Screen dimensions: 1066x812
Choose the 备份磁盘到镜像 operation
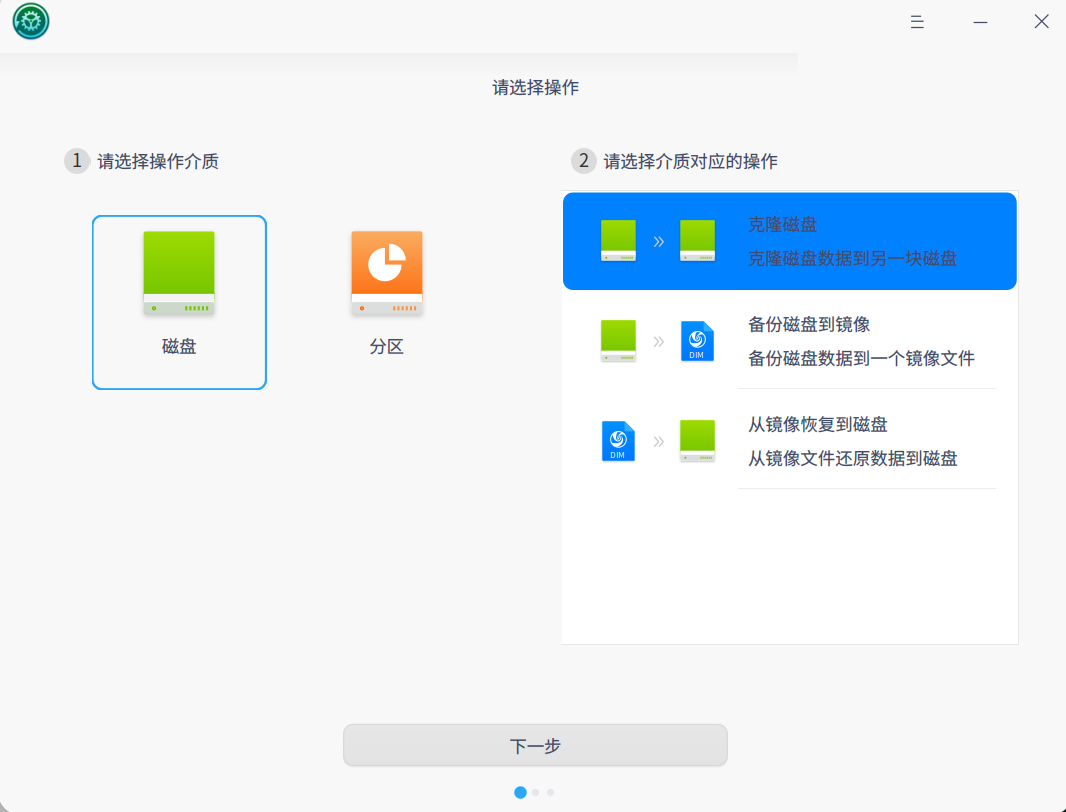tap(790, 341)
